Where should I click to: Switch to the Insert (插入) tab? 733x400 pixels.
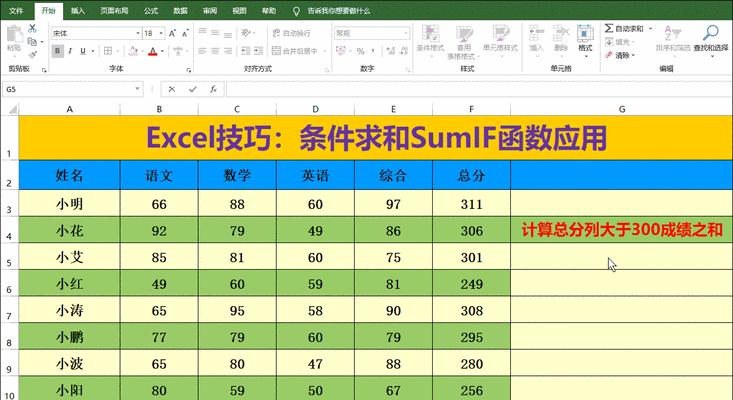point(78,10)
